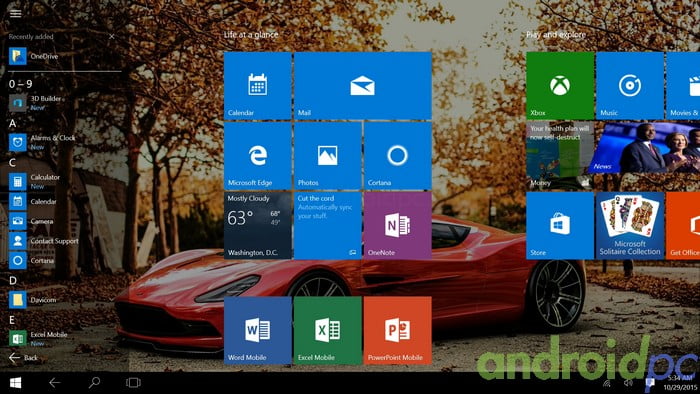Dismiss the Recently added list with X
This screenshot has width=700, height=394.
coord(112,37)
